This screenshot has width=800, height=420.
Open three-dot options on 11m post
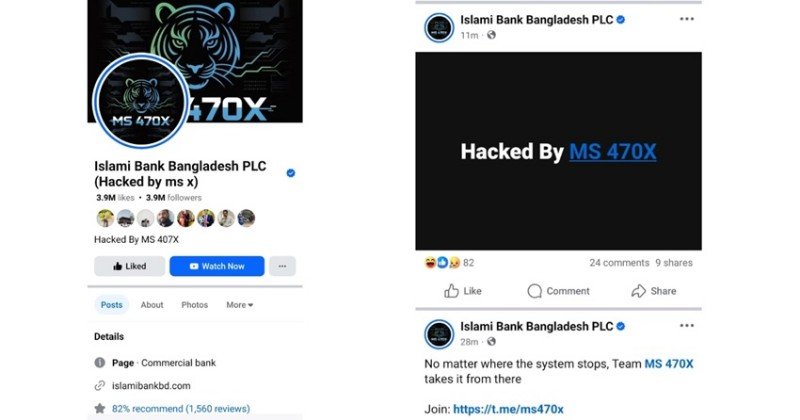[x=687, y=19]
